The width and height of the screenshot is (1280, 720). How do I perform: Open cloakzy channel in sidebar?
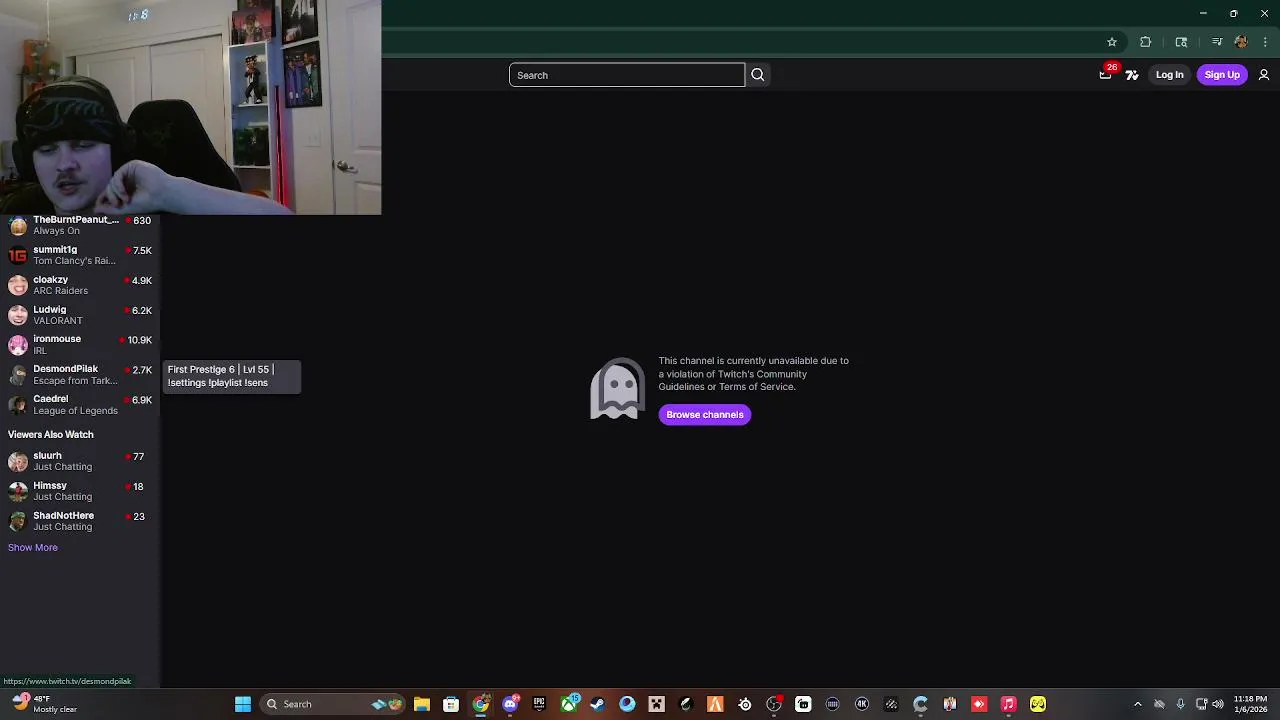point(80,285)
